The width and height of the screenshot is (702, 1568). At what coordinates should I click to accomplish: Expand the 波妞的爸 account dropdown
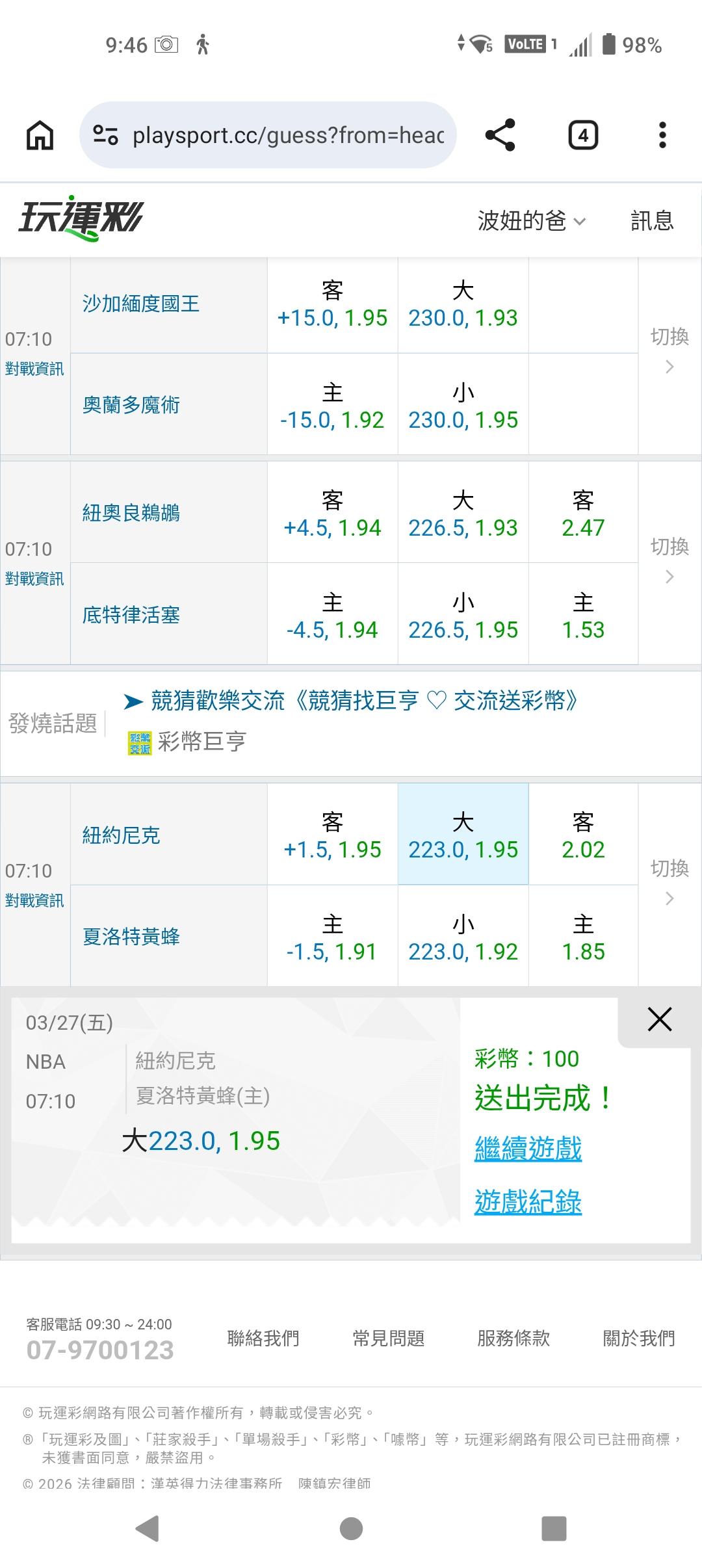tap(531, 221)
